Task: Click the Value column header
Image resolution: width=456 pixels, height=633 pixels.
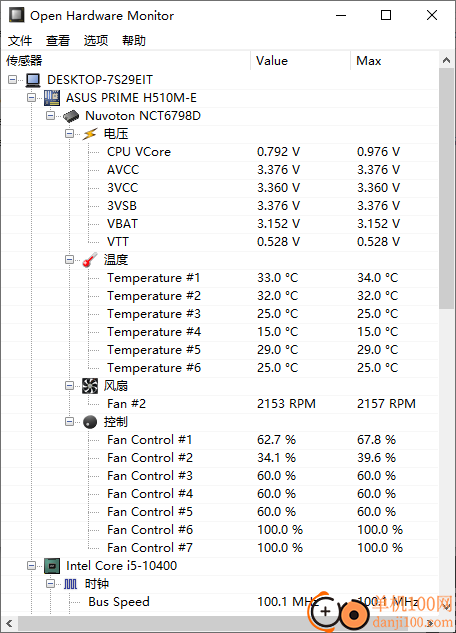Action: click(301, 61)
